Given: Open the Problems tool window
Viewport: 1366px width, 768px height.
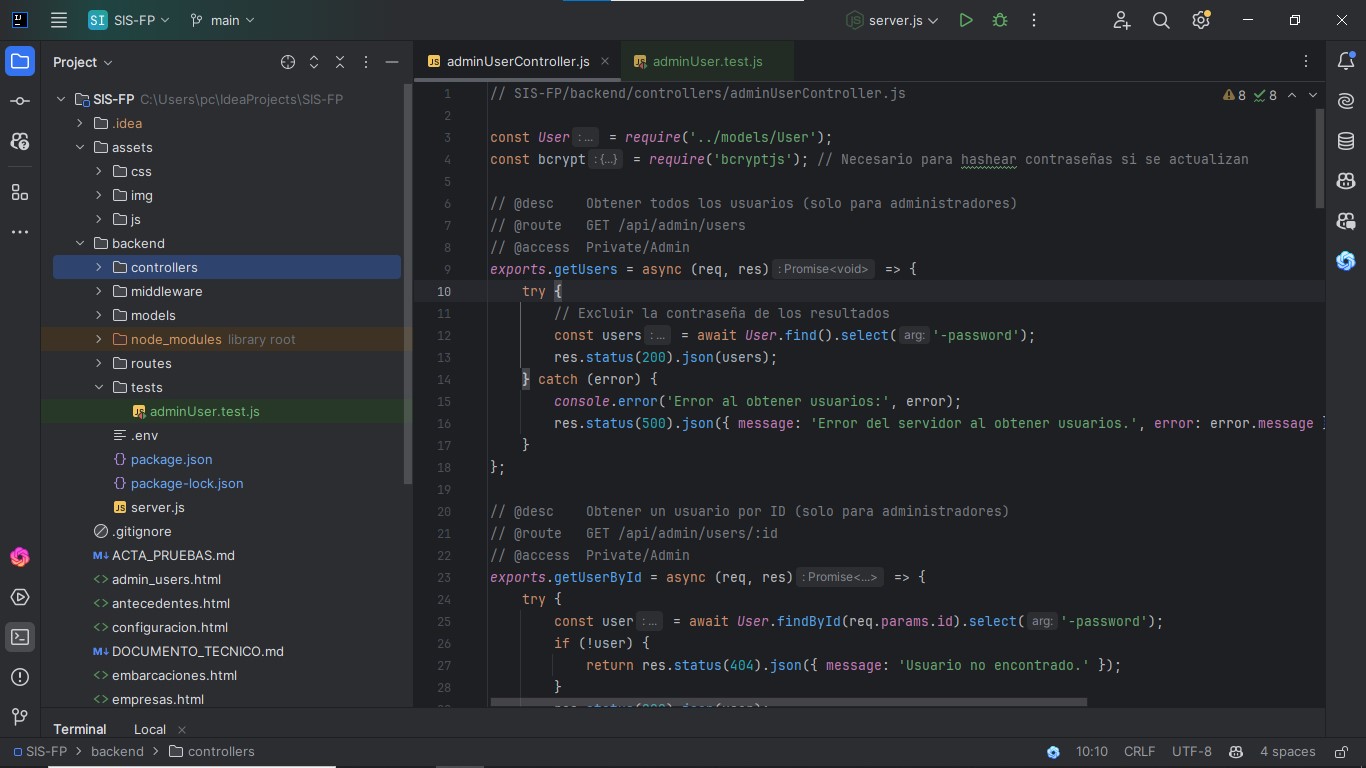Looking at the screenshot, I should [20, 677].
